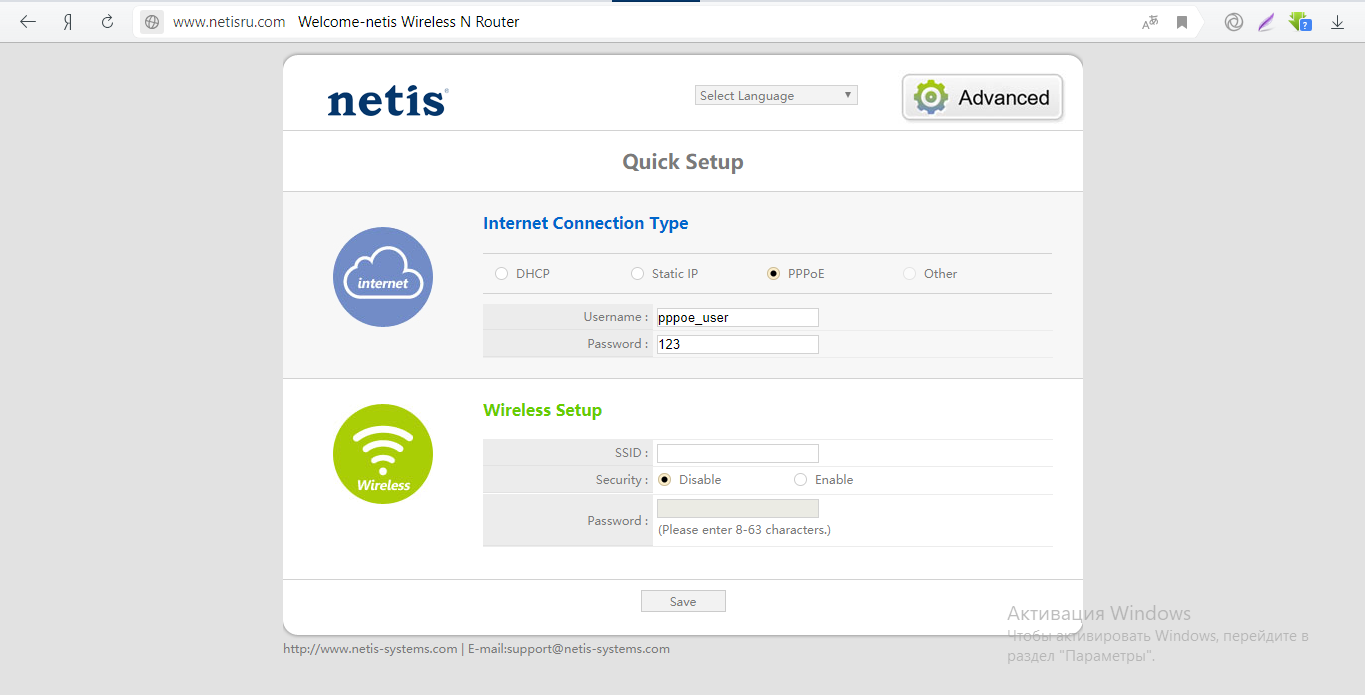1365x695 pixels.
Task: Select Static IP connection type
Action: (x=637, y=274)
